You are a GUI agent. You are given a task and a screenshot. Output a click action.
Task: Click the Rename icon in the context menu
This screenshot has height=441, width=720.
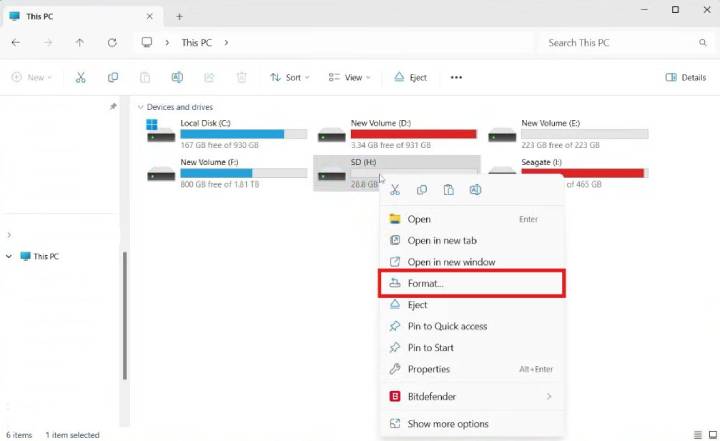coord(475,190)
